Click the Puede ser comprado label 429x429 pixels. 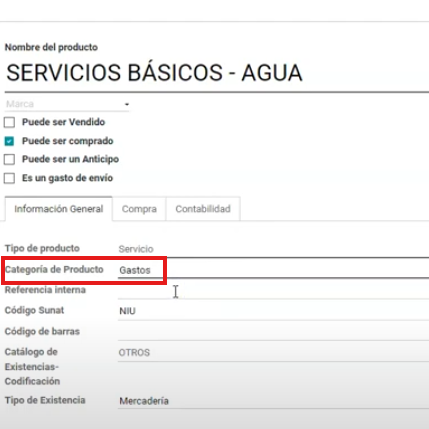coord(68,141)
